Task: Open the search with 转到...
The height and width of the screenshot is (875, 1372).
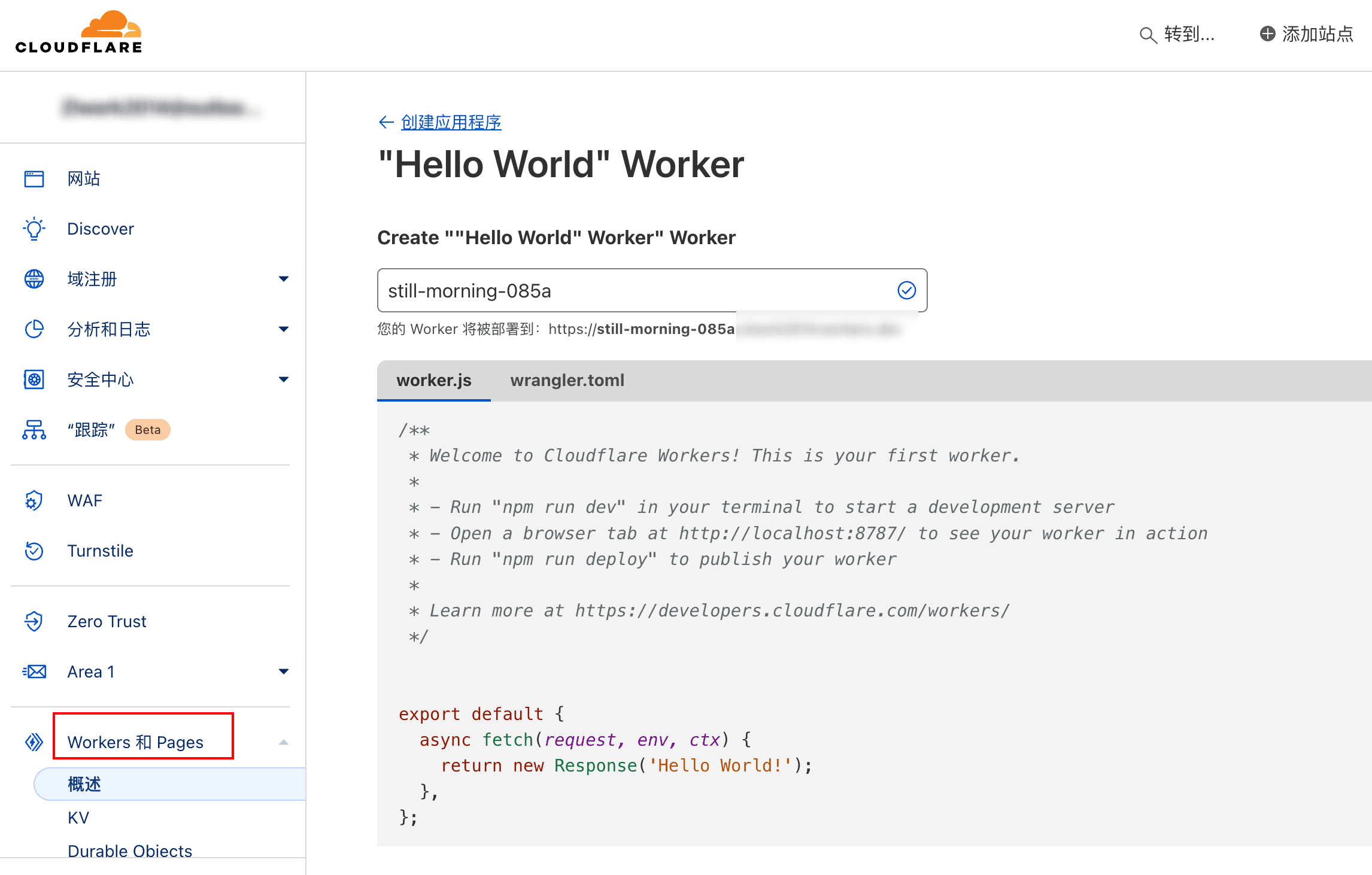Action: 1176,34
